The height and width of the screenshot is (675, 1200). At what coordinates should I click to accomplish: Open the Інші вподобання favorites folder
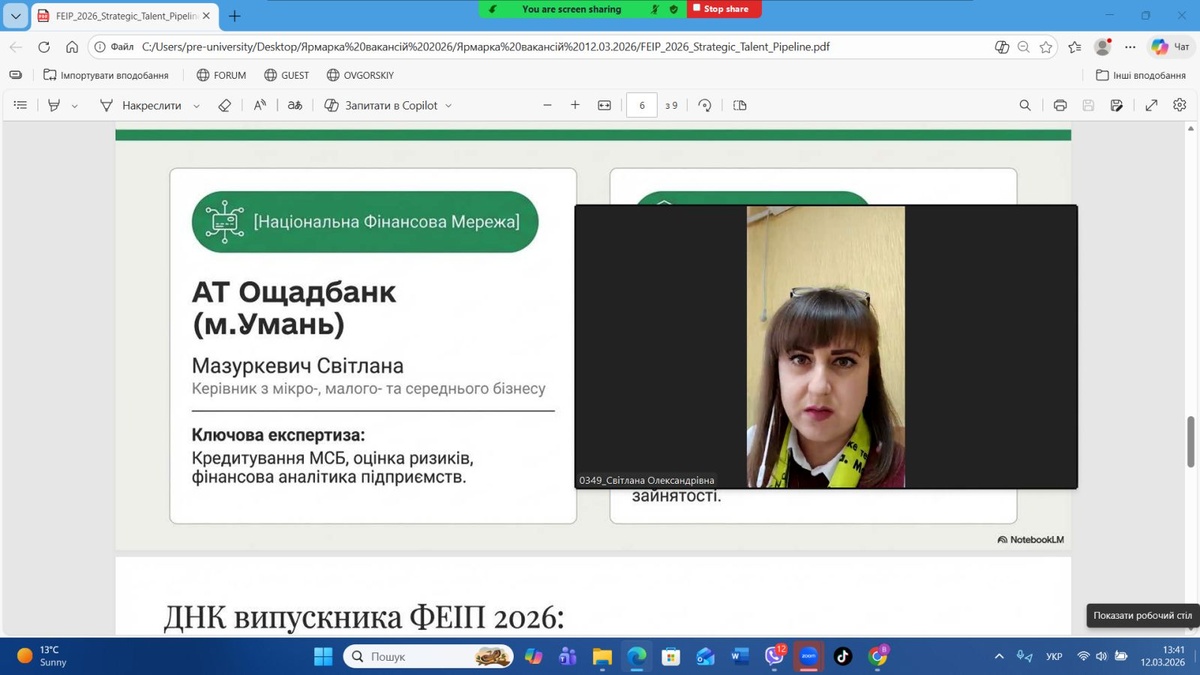pos(1140,75)
